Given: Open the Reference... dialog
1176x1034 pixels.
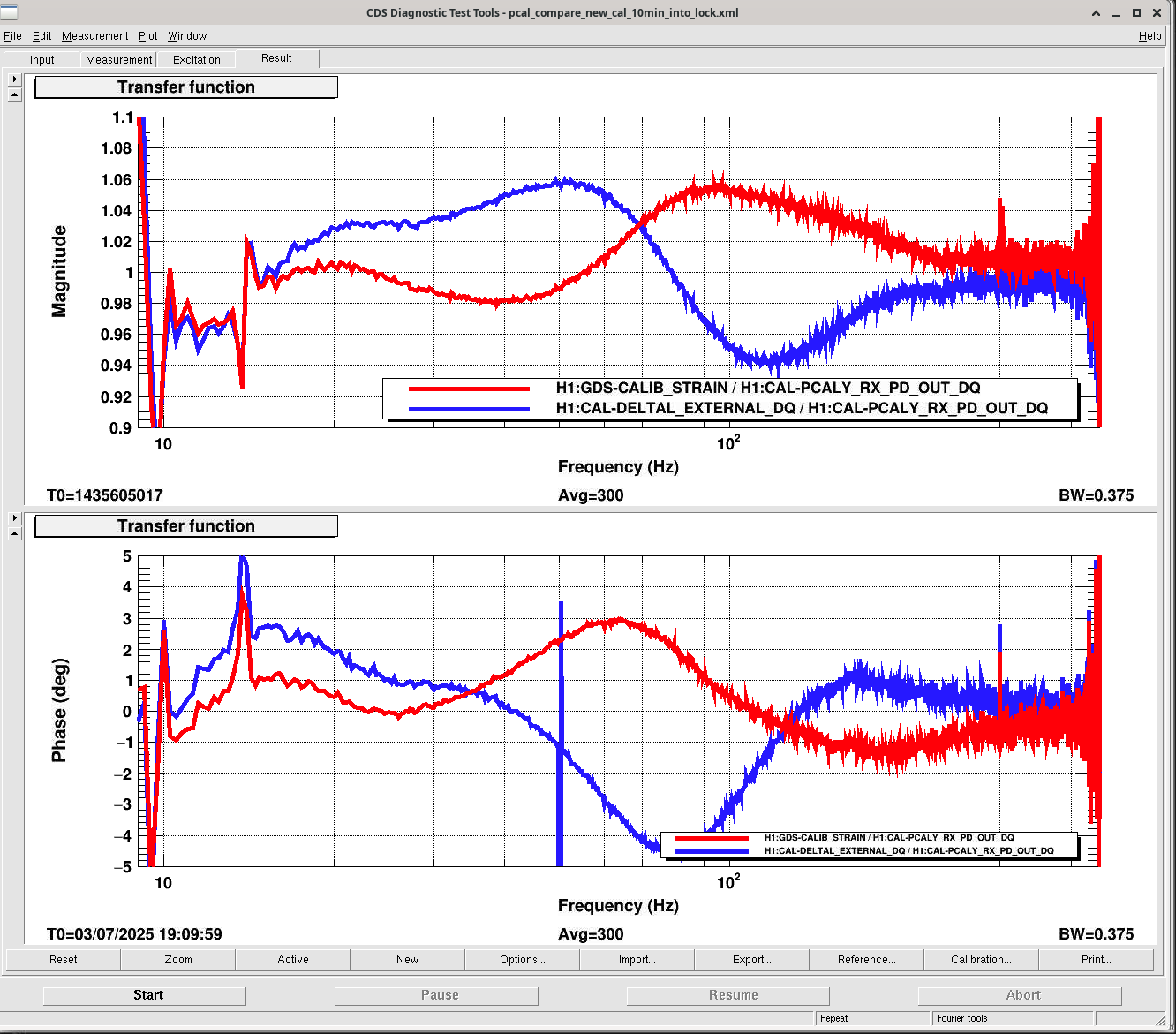Looking at the screenshot, I should tap(867, 960).
